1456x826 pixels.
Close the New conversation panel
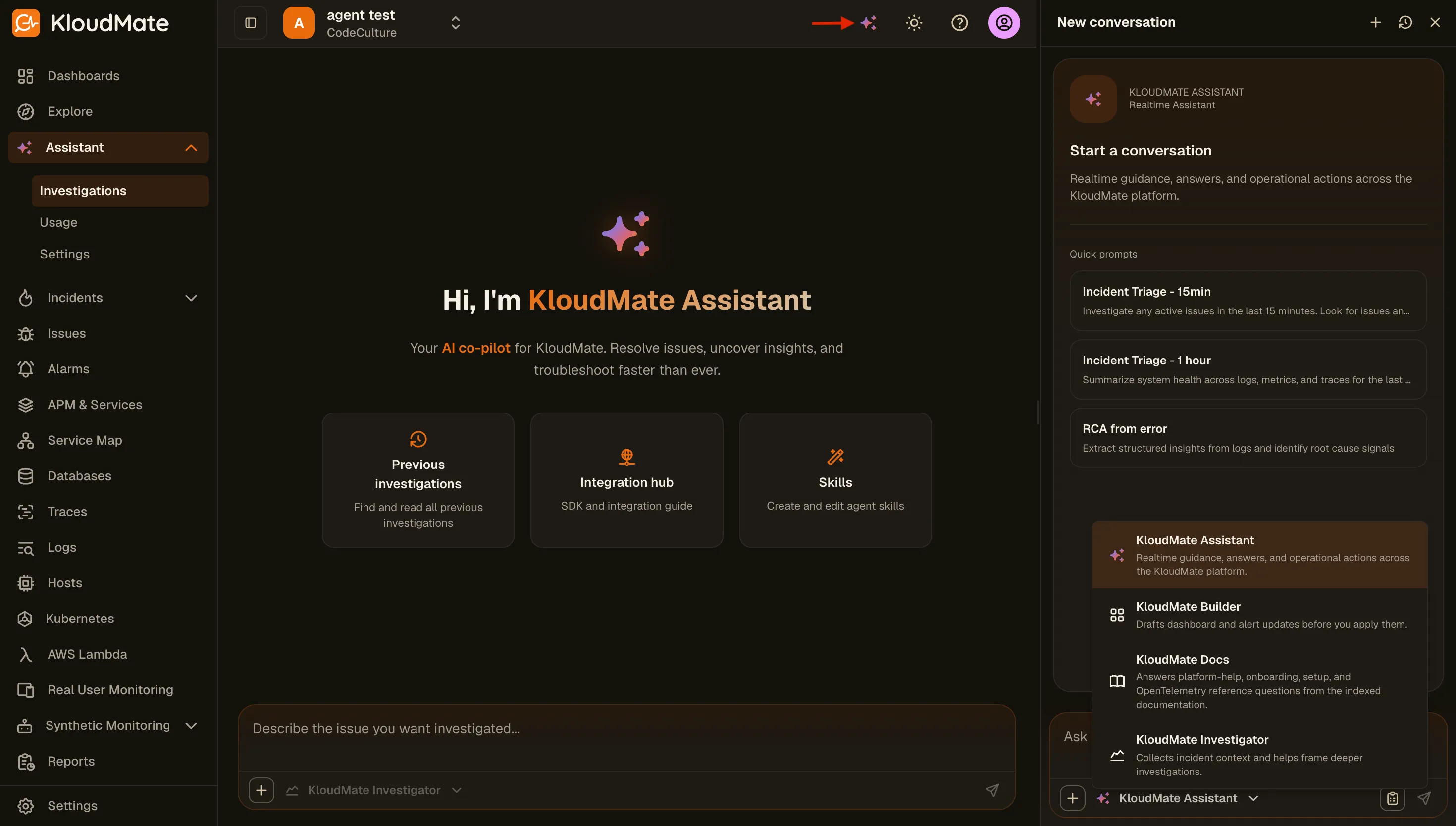tap(1434, 22)
